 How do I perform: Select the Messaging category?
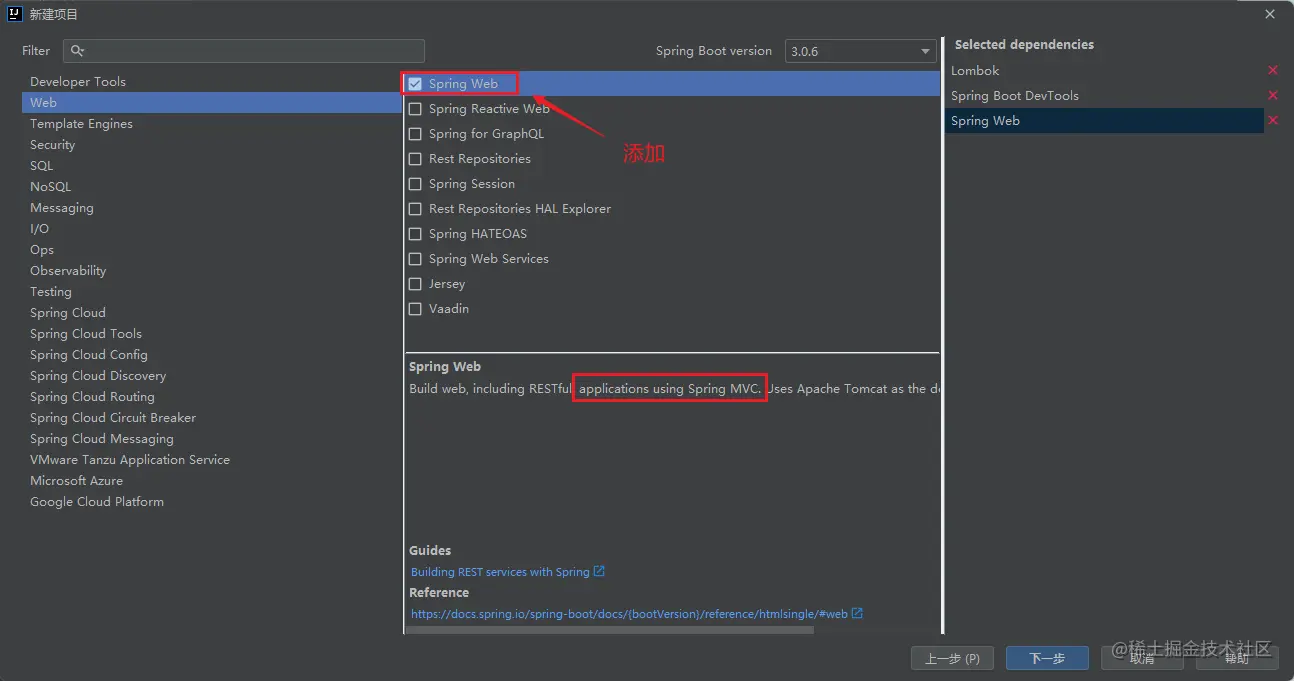click(211, 208)
